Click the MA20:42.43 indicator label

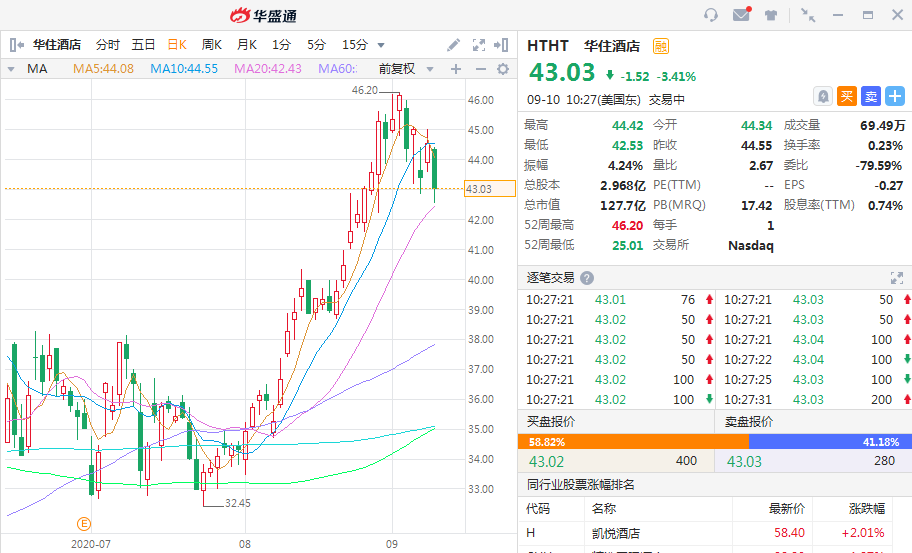(268, 69)
